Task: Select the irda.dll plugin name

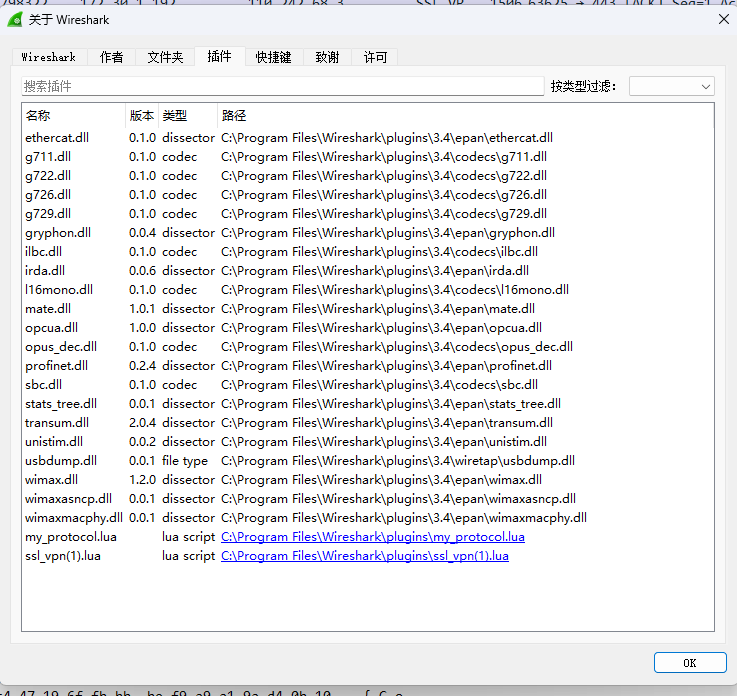Action: [x=45, y=271]
